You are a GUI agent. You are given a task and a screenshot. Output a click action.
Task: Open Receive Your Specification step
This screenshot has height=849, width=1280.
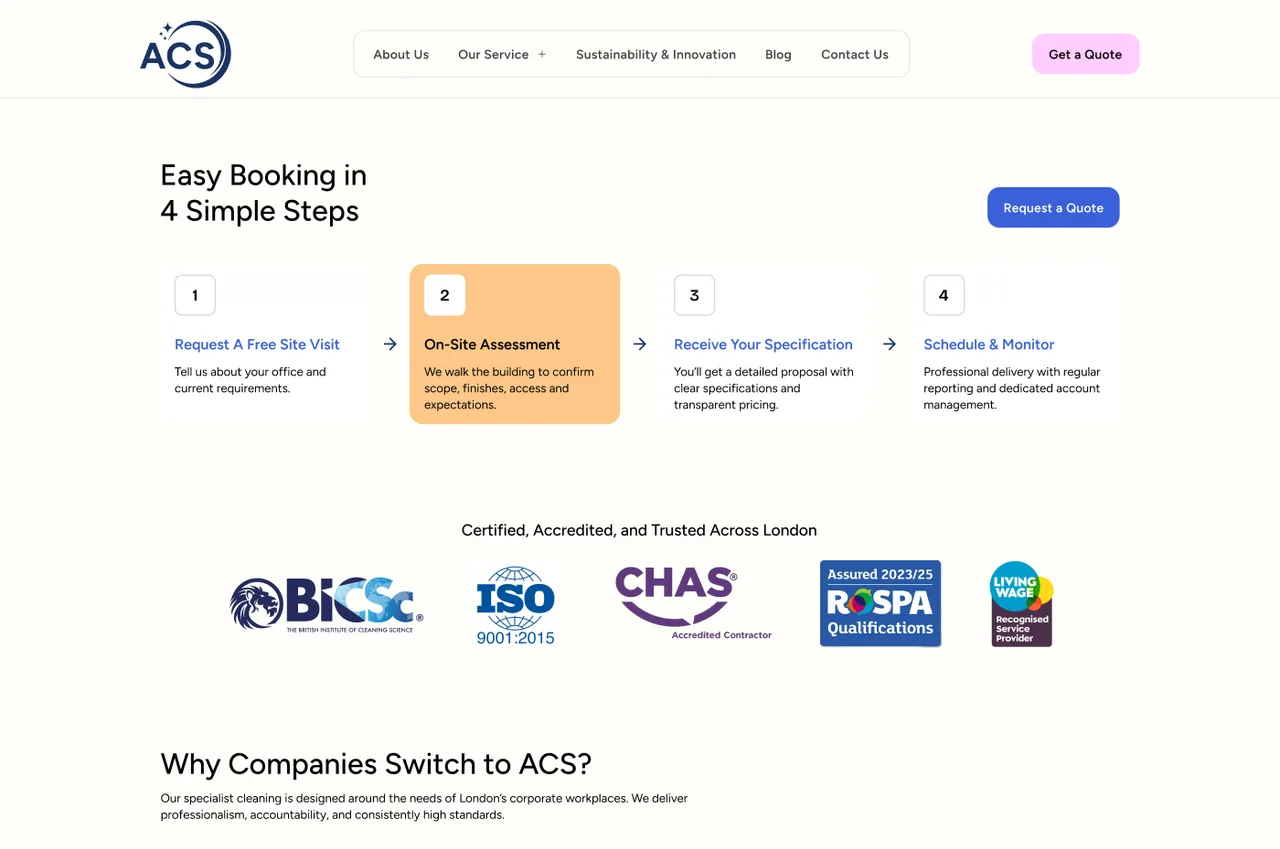pos(763,344)
